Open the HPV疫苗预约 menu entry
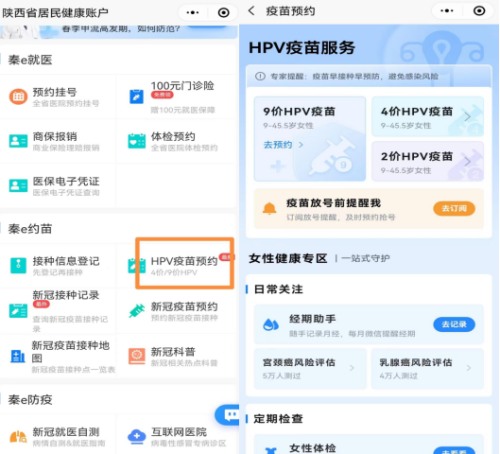500x454 pixels. [x=184, y=263]
